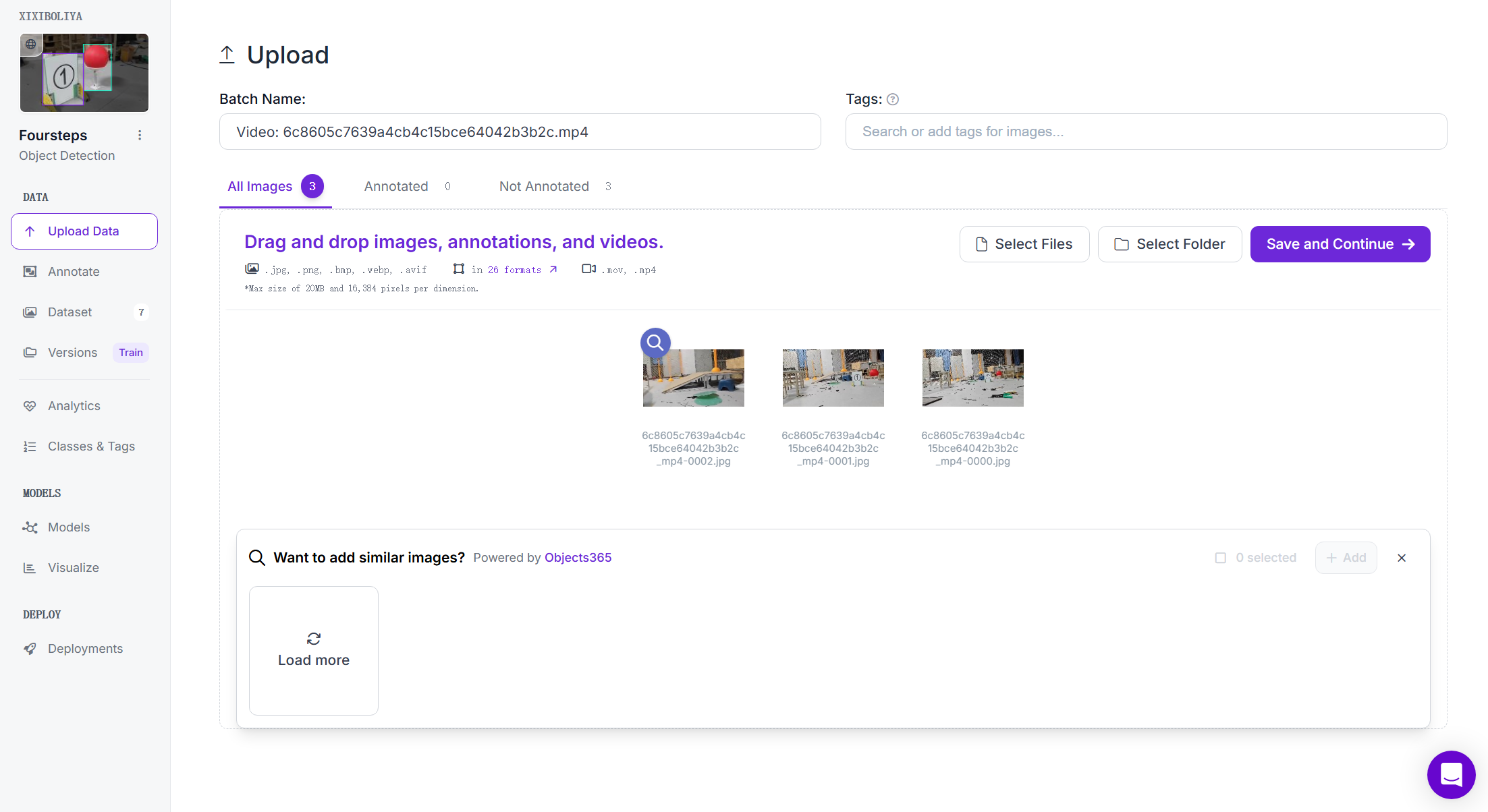Viewport: 1488px width, 812px height.
Task: Open the Visualize section
Action: point(73,568)
